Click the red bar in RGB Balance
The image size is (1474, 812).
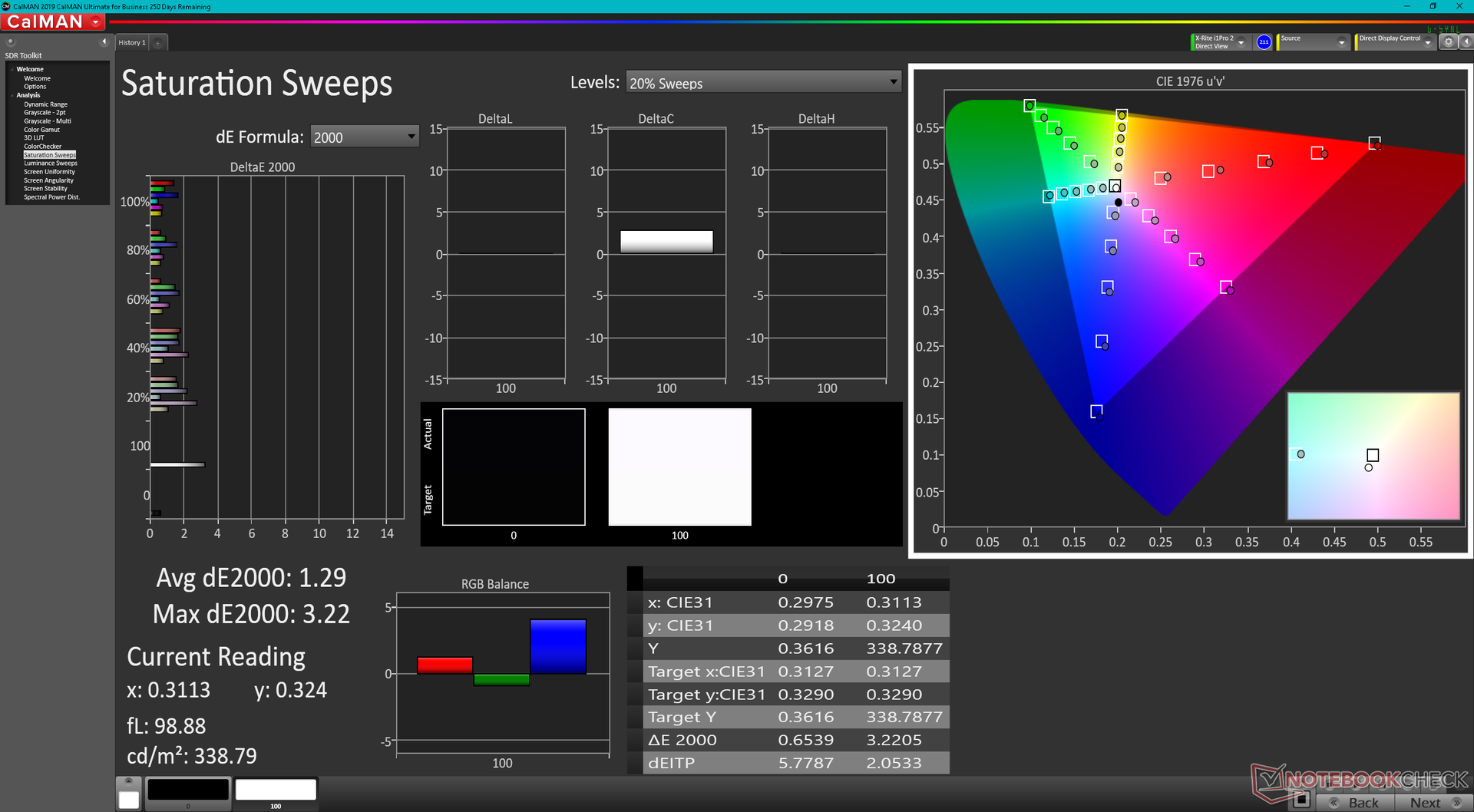(x=445, y=665)
